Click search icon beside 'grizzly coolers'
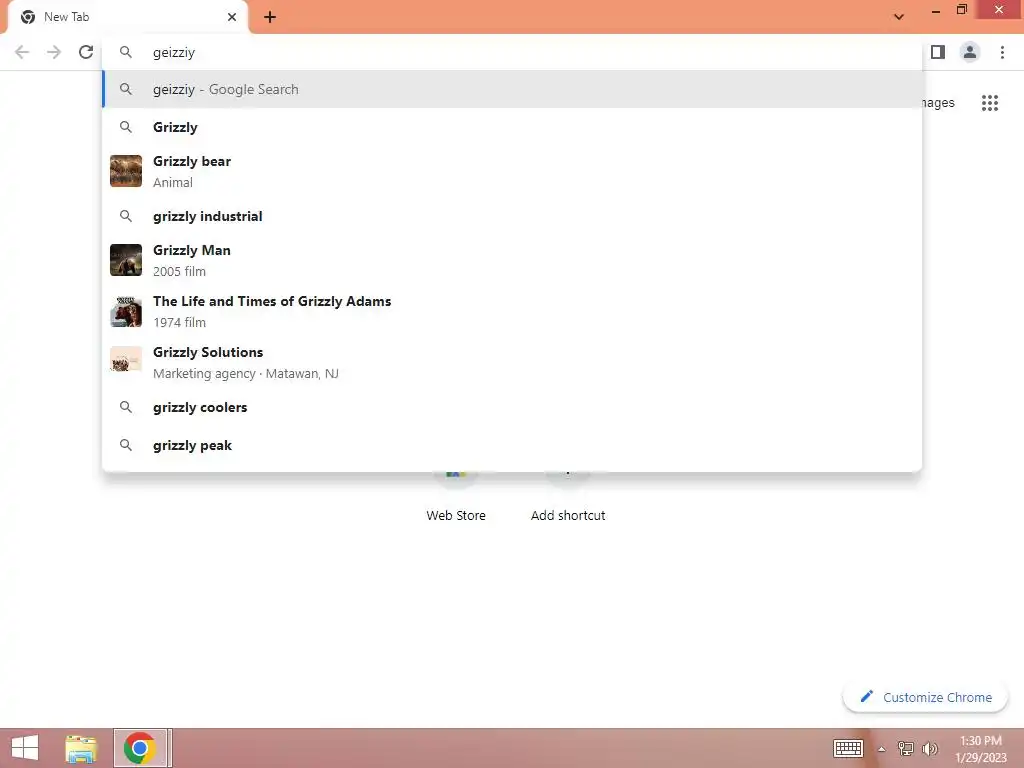Screen dimensions: 1024x768 (x=126, y=408)
